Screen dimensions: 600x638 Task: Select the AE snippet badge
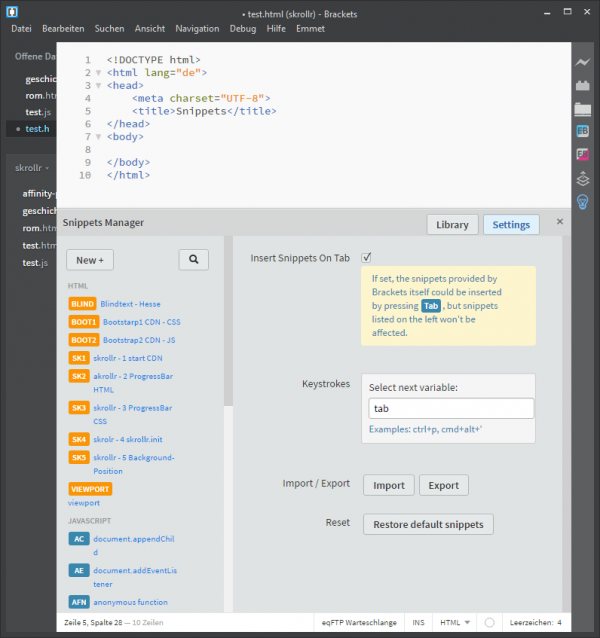79,570
